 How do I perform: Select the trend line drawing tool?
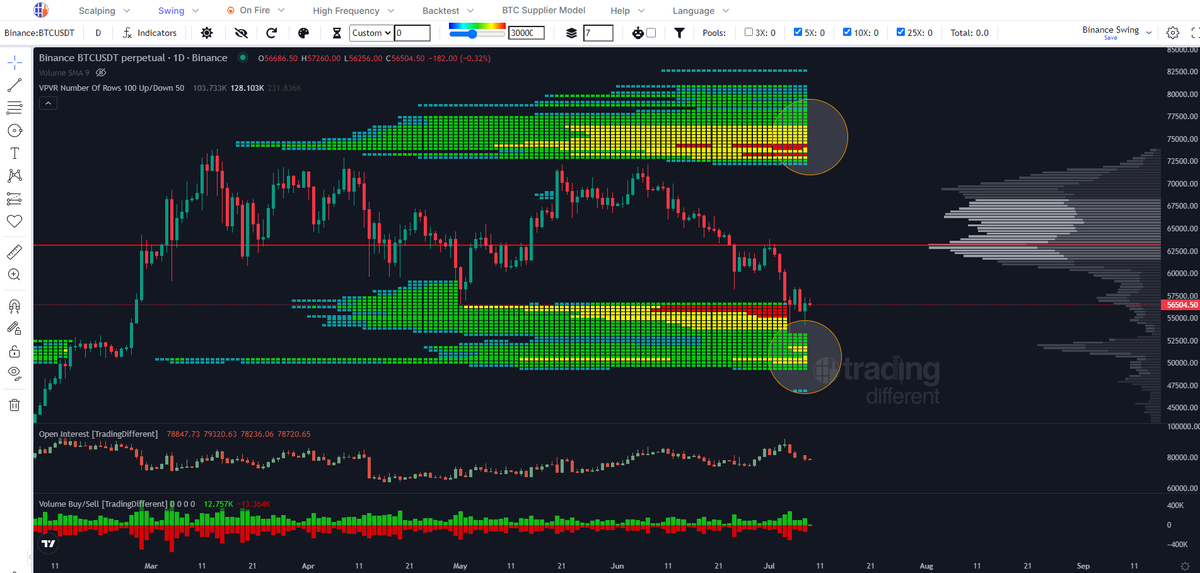[15, 85]
